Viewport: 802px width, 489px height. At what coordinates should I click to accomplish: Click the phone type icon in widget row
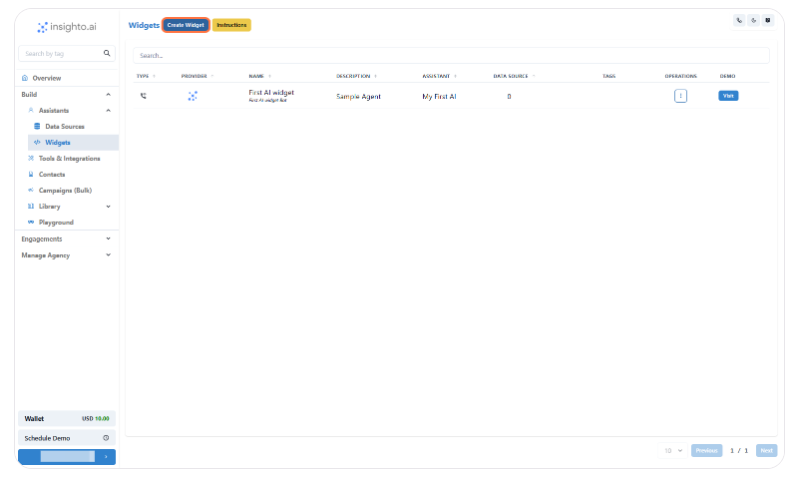click(x=143, y=96)
